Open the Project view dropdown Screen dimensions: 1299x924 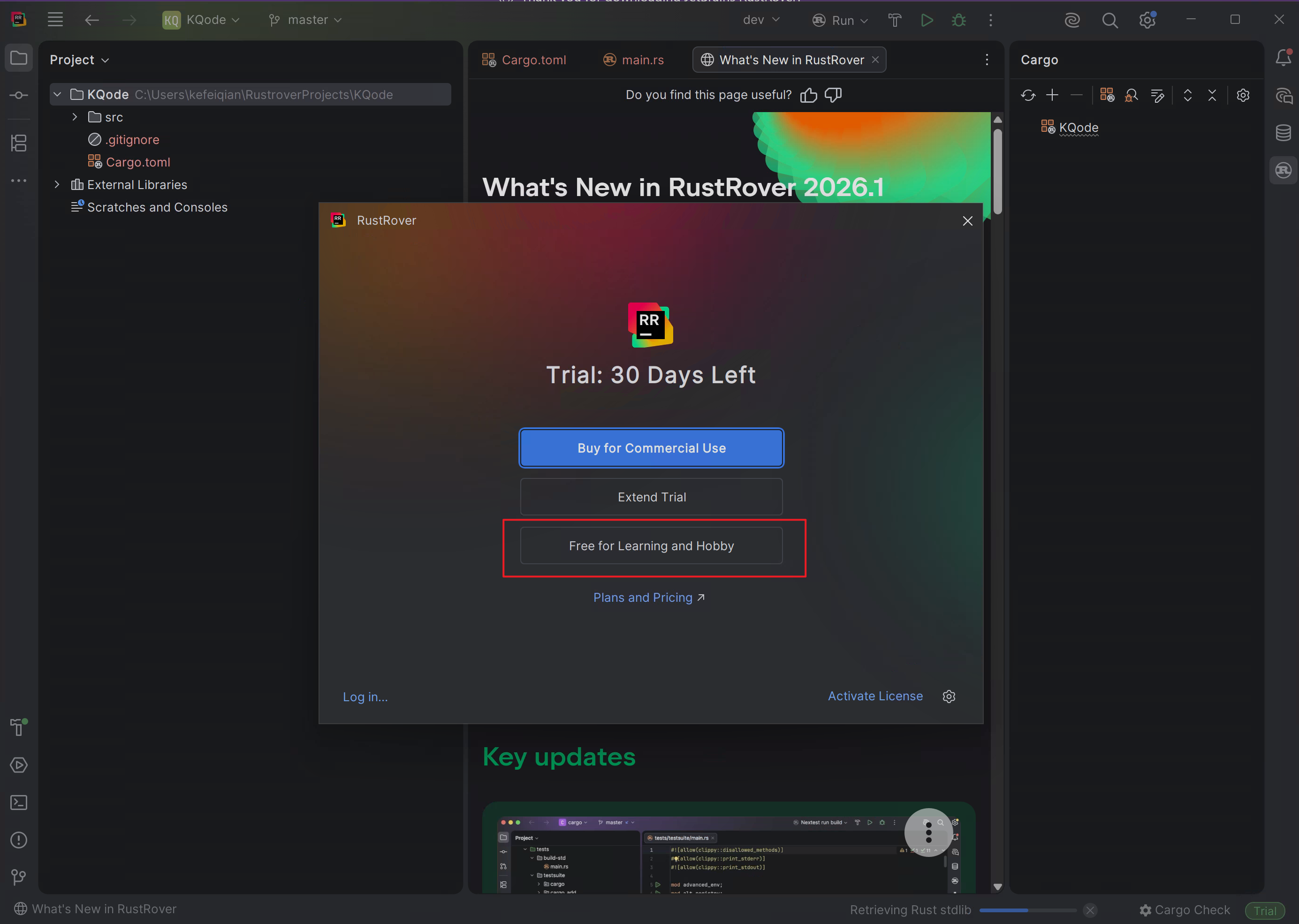(79, 60)
